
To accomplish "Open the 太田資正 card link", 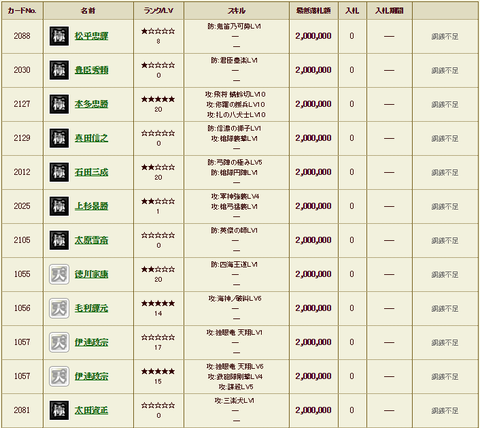I will (91, 410).
